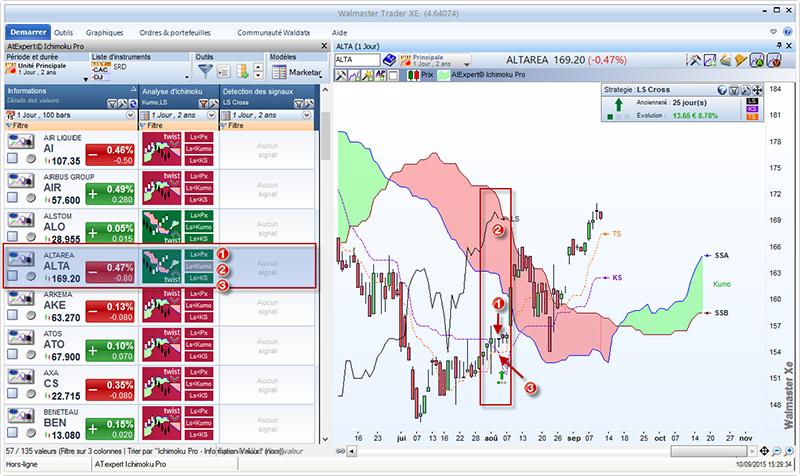This screenshot has height=476, width=800.
Task: Open the Principale period dropdown on the chart
Action: click(x=466, y=63)
